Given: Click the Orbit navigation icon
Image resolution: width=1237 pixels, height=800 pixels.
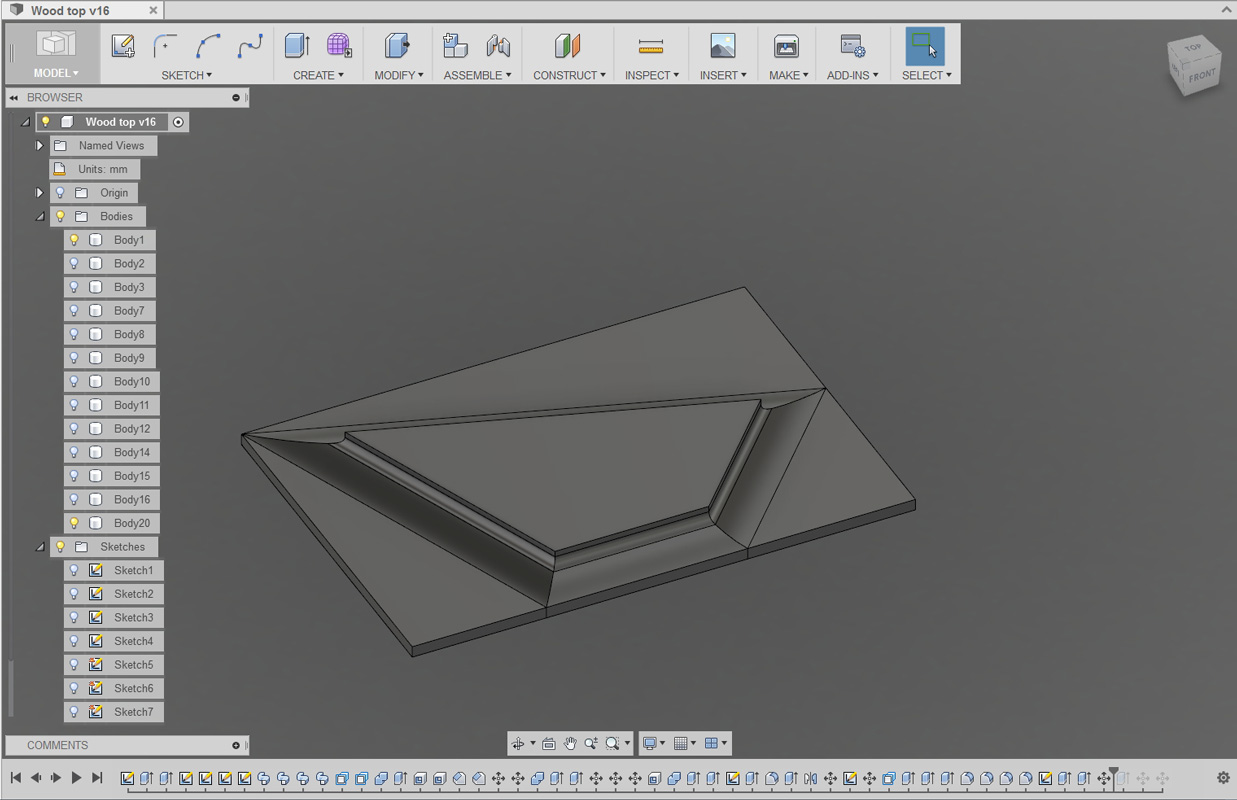Looking at the screenshot, I should coord(518,743).
